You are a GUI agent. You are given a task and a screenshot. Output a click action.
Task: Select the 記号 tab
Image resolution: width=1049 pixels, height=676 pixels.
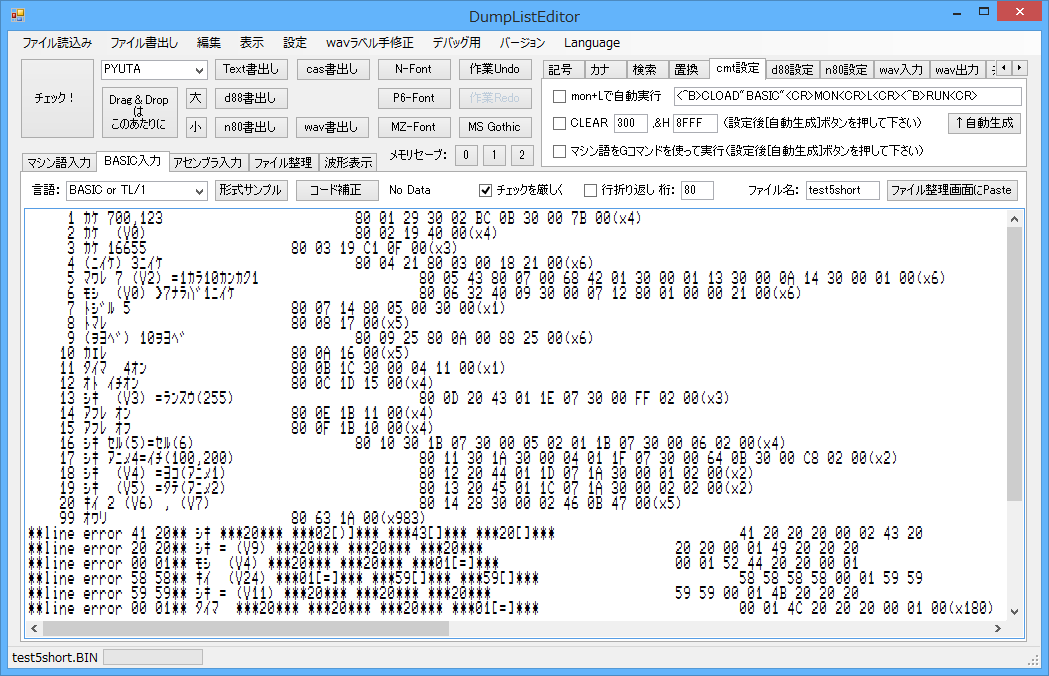coord(561,70)
